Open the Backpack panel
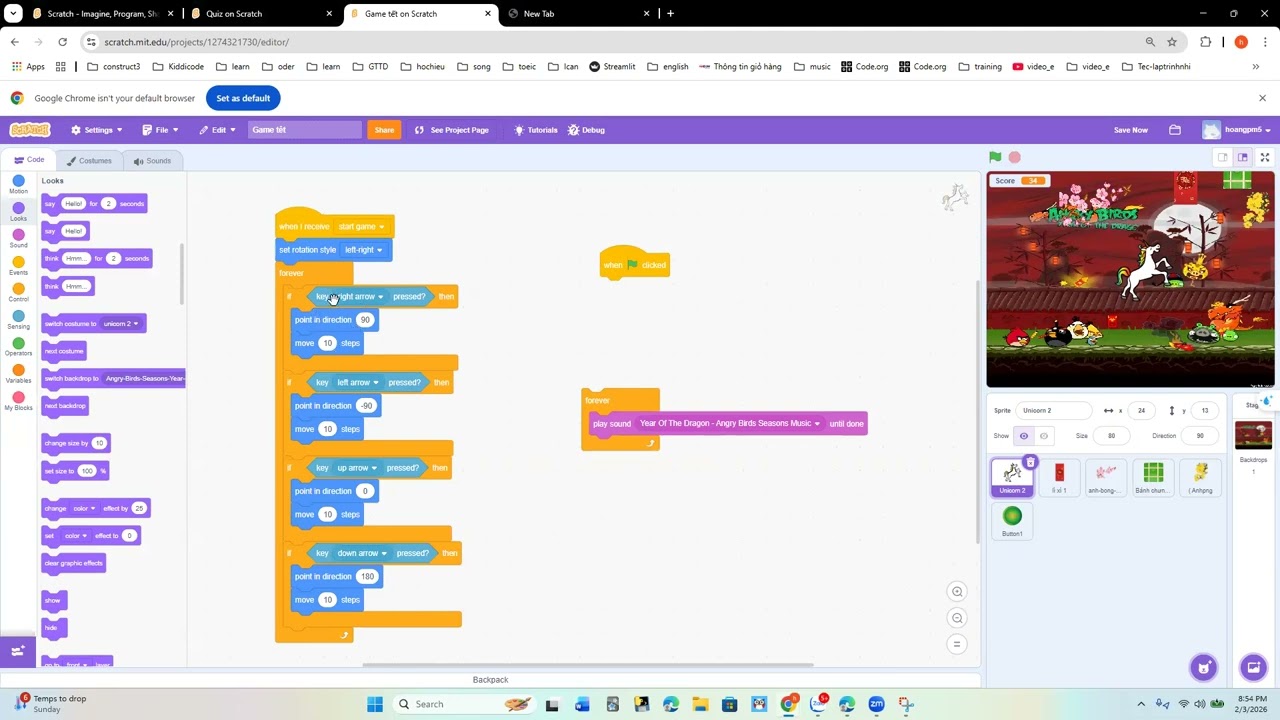The image size is (1280, 720). click(490, 680)
